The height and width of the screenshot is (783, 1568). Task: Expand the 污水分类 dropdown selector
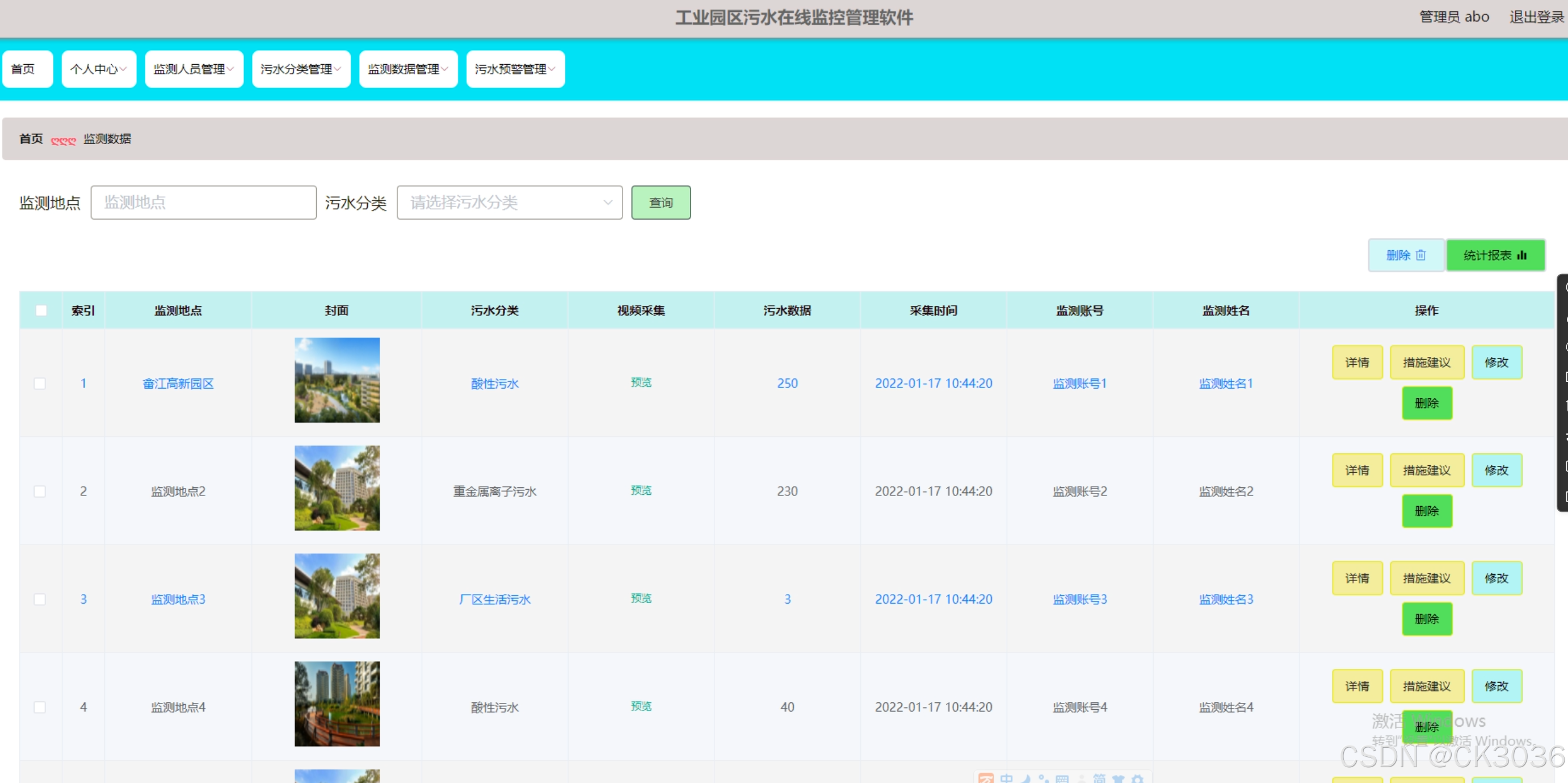pos(509,203)
